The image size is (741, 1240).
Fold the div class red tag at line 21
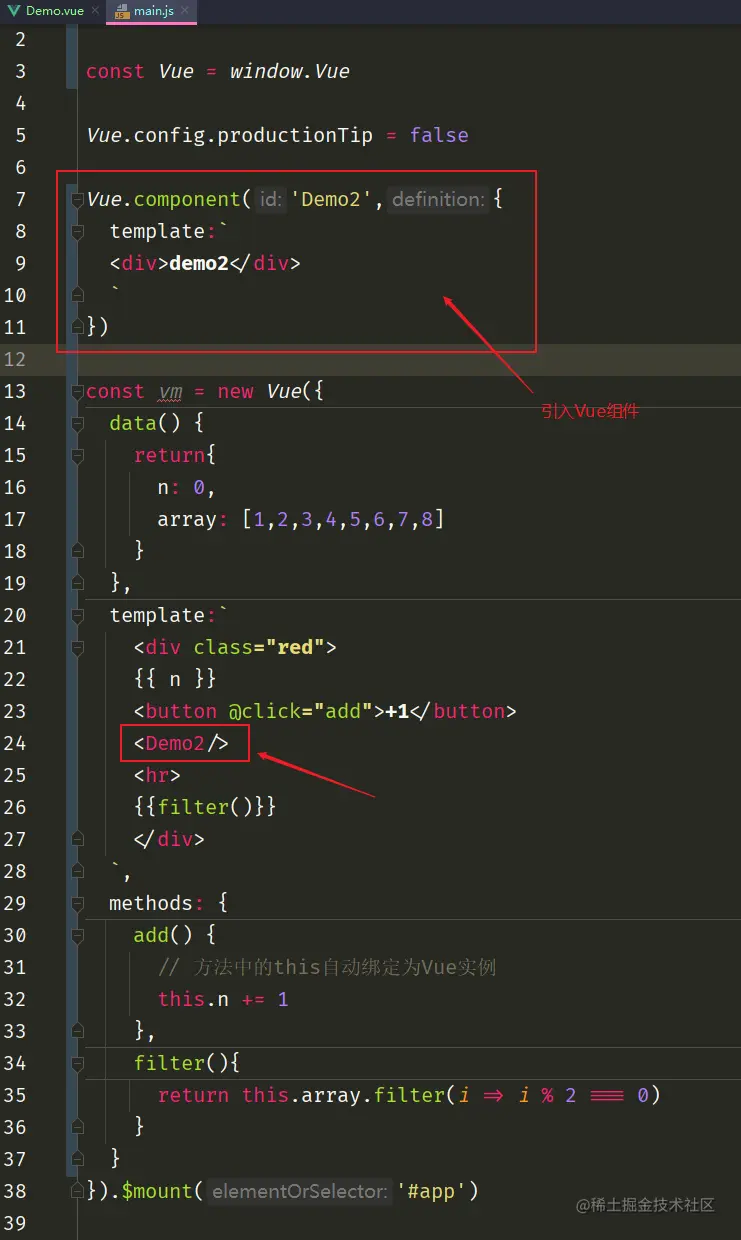point(78,648)
